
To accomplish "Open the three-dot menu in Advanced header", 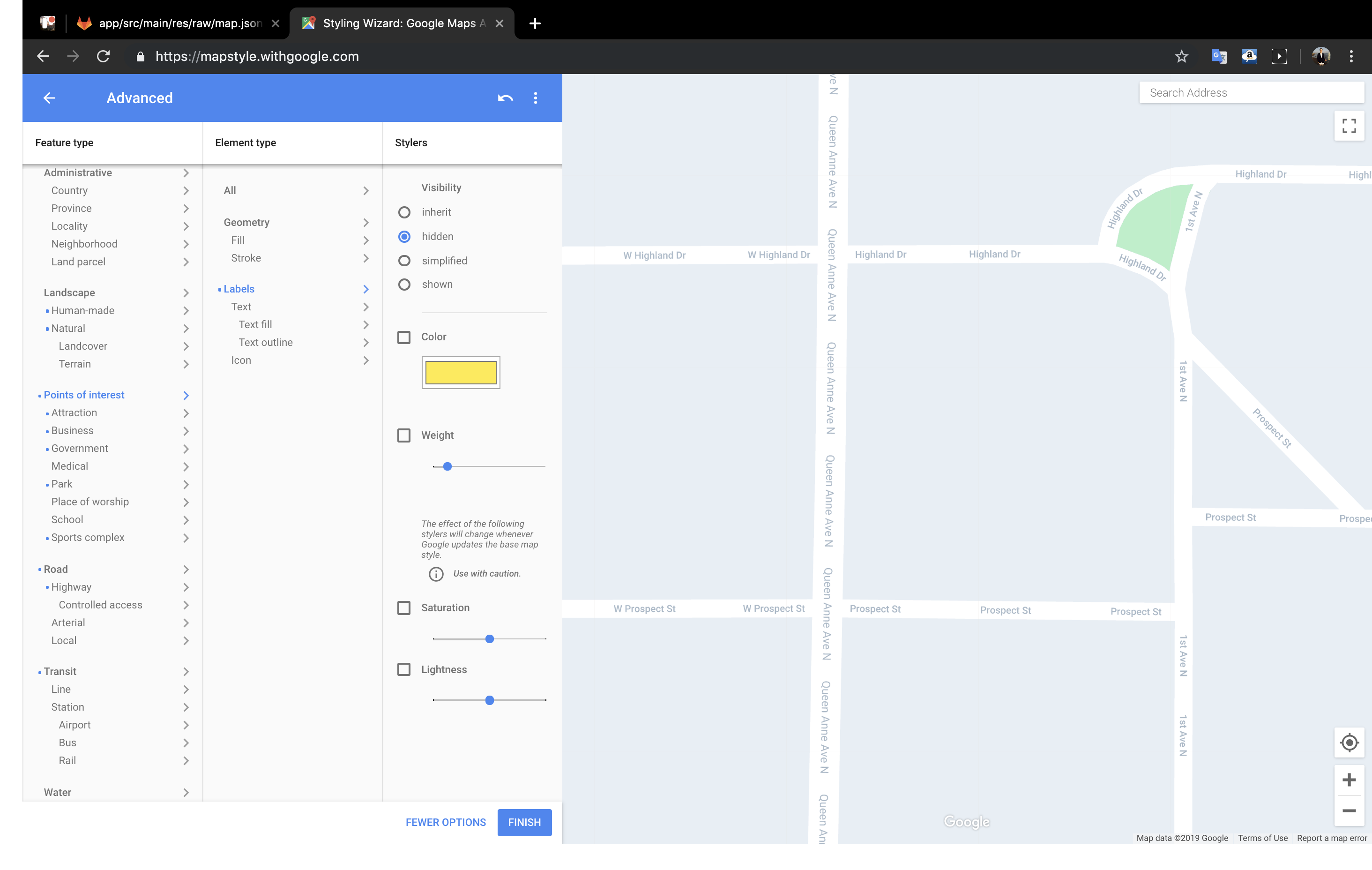I will pos(535,98).
